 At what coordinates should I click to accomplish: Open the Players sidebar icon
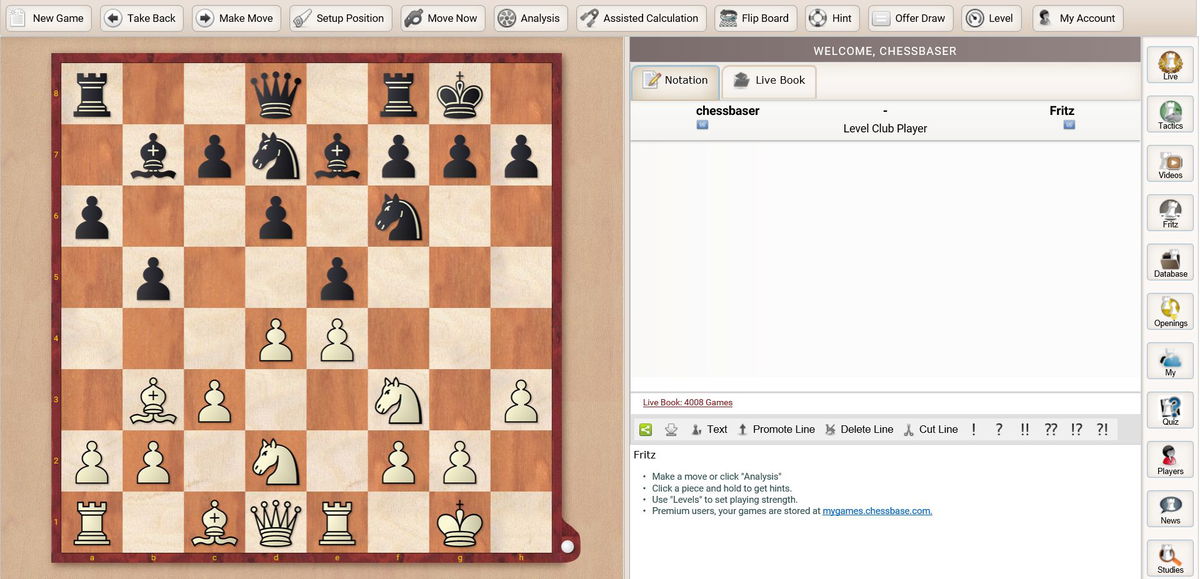pos(1170,459)
